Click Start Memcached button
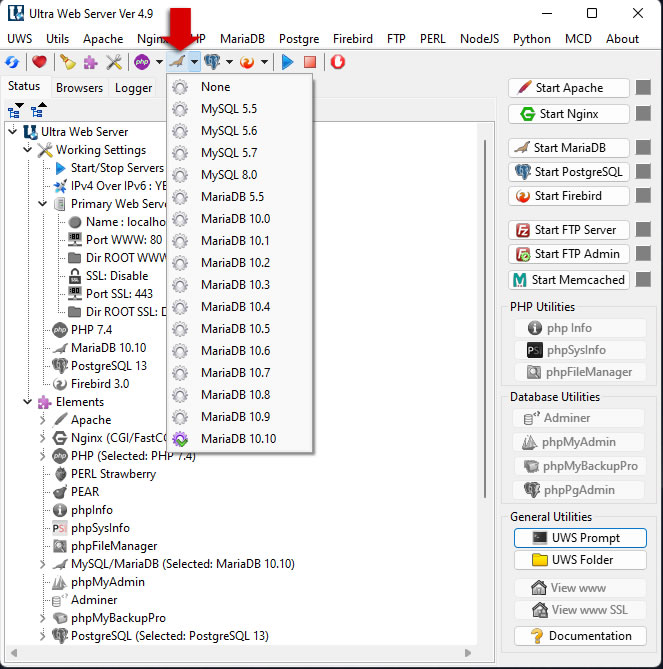663x669 pixels. tap(569, 280)
